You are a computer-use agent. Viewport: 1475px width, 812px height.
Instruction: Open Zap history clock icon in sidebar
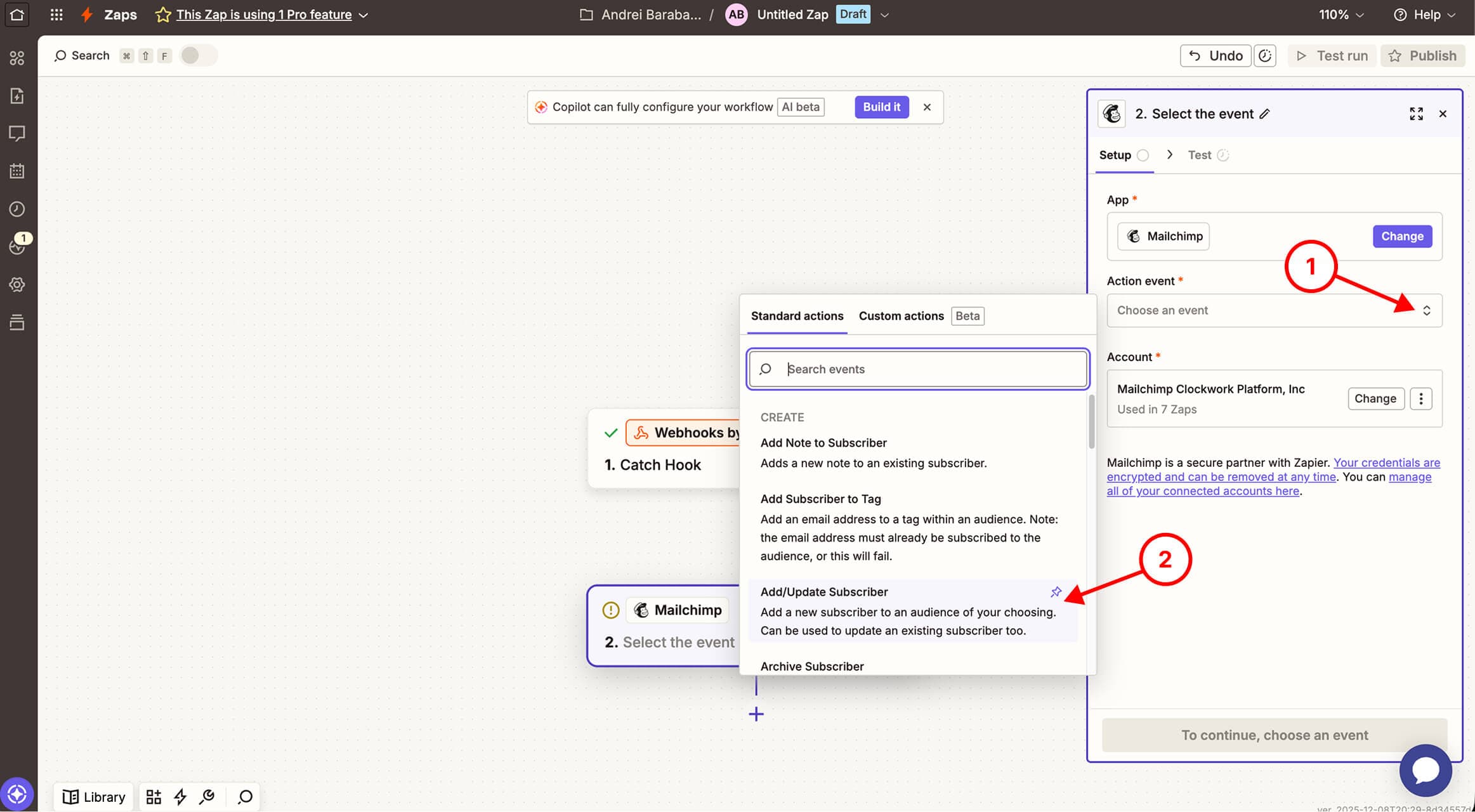[17, 209]
